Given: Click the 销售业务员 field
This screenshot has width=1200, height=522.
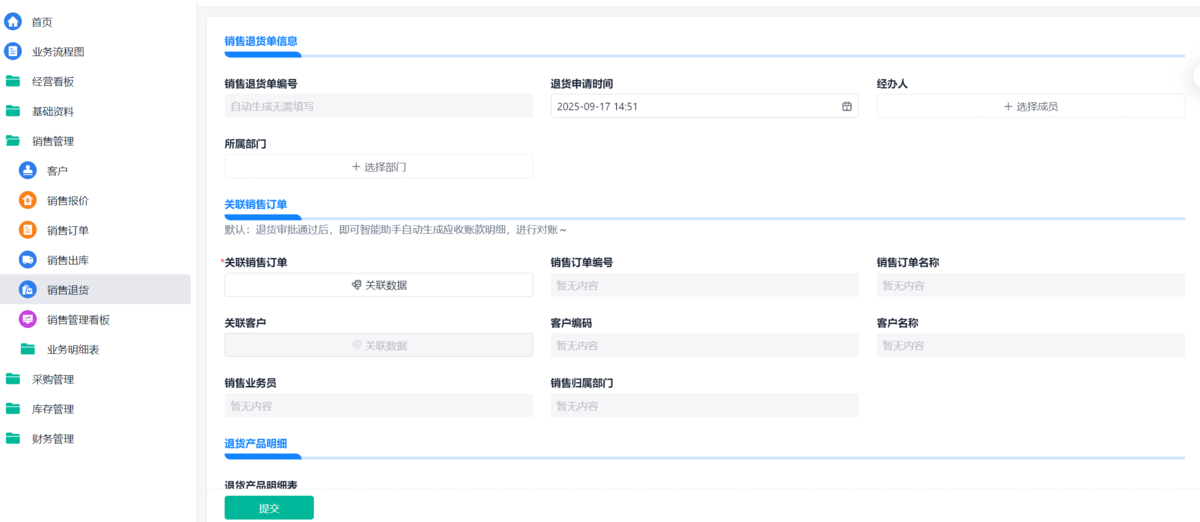Looking at the screenshot, I should pos(378,405).
